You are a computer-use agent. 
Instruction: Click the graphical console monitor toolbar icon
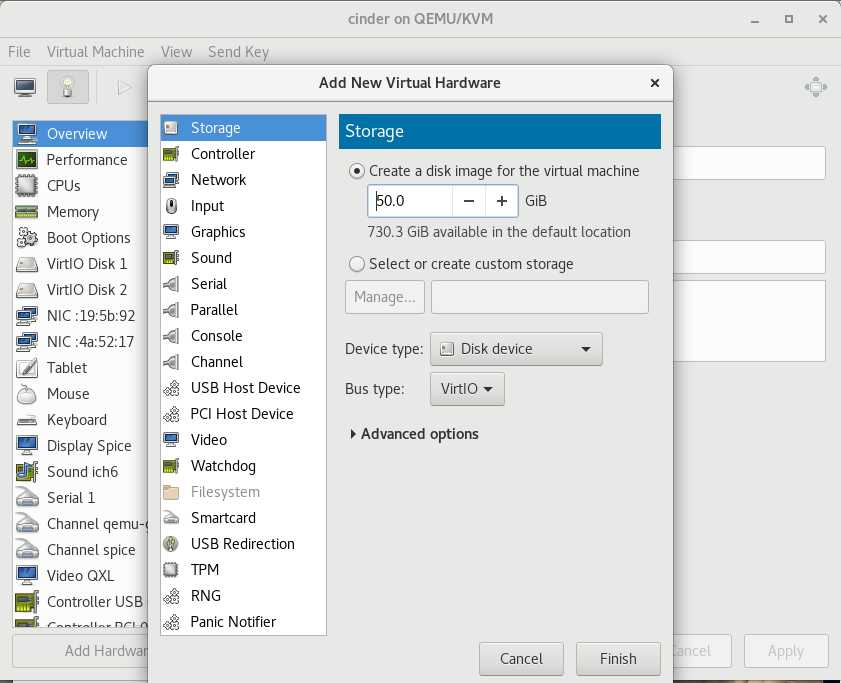[x=25, y=88]
